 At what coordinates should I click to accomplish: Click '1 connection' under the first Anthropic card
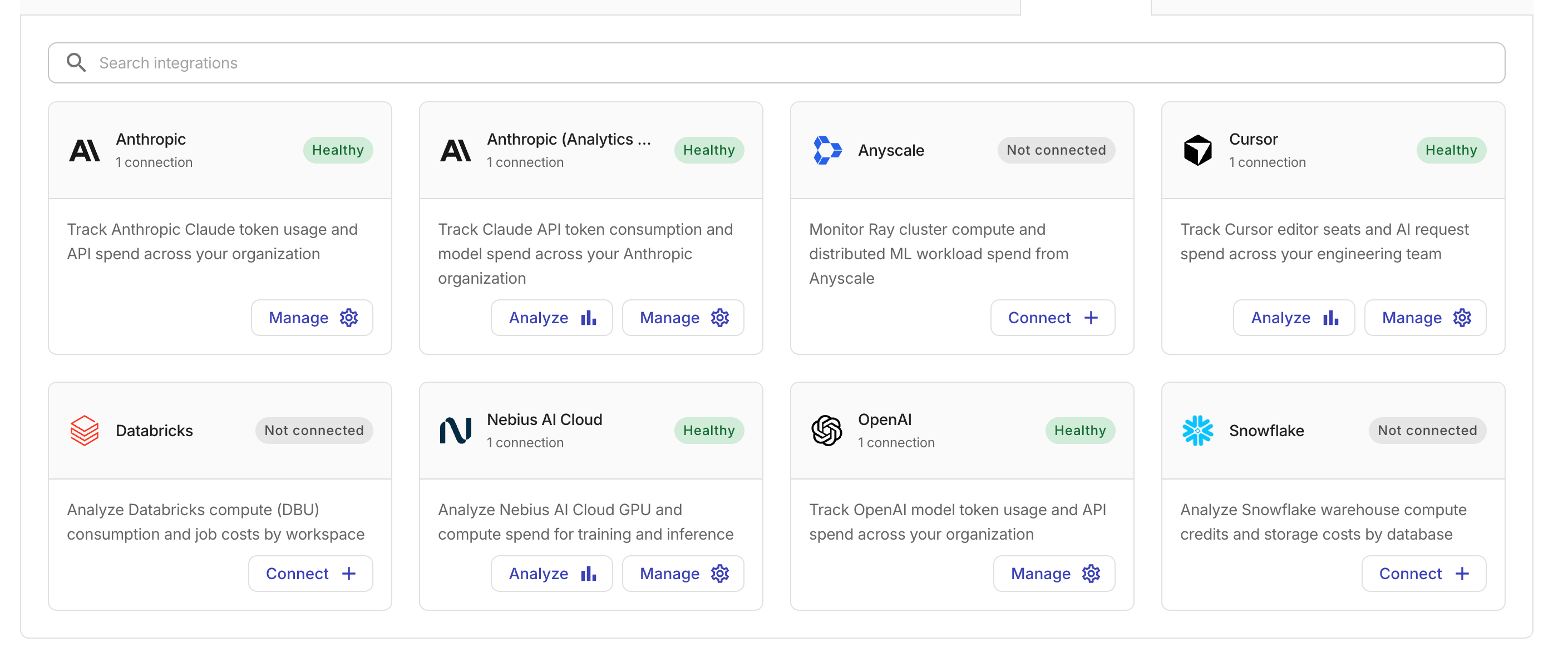point(154,162)
